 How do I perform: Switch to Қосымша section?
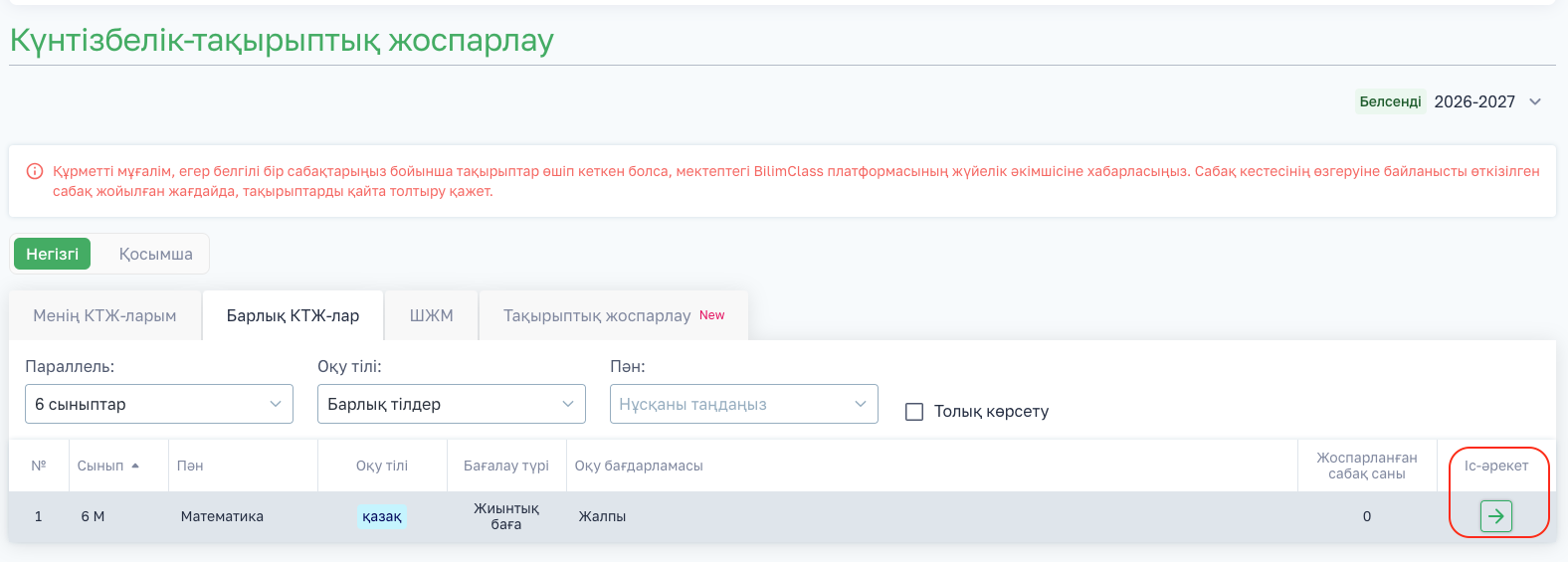click(x=156, y=254)
